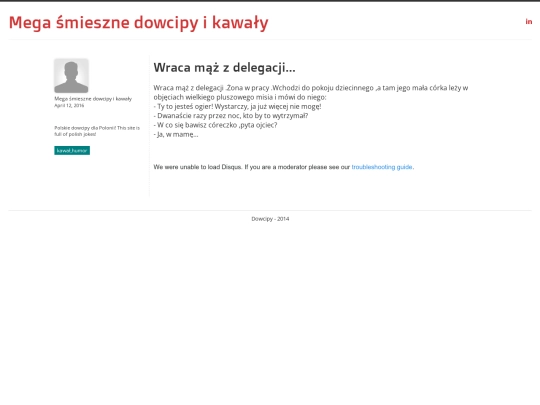Select the site description 'Polskie dowcipy dla Polonii'
This screenshot has width=540, height=405.
point(97,131)
